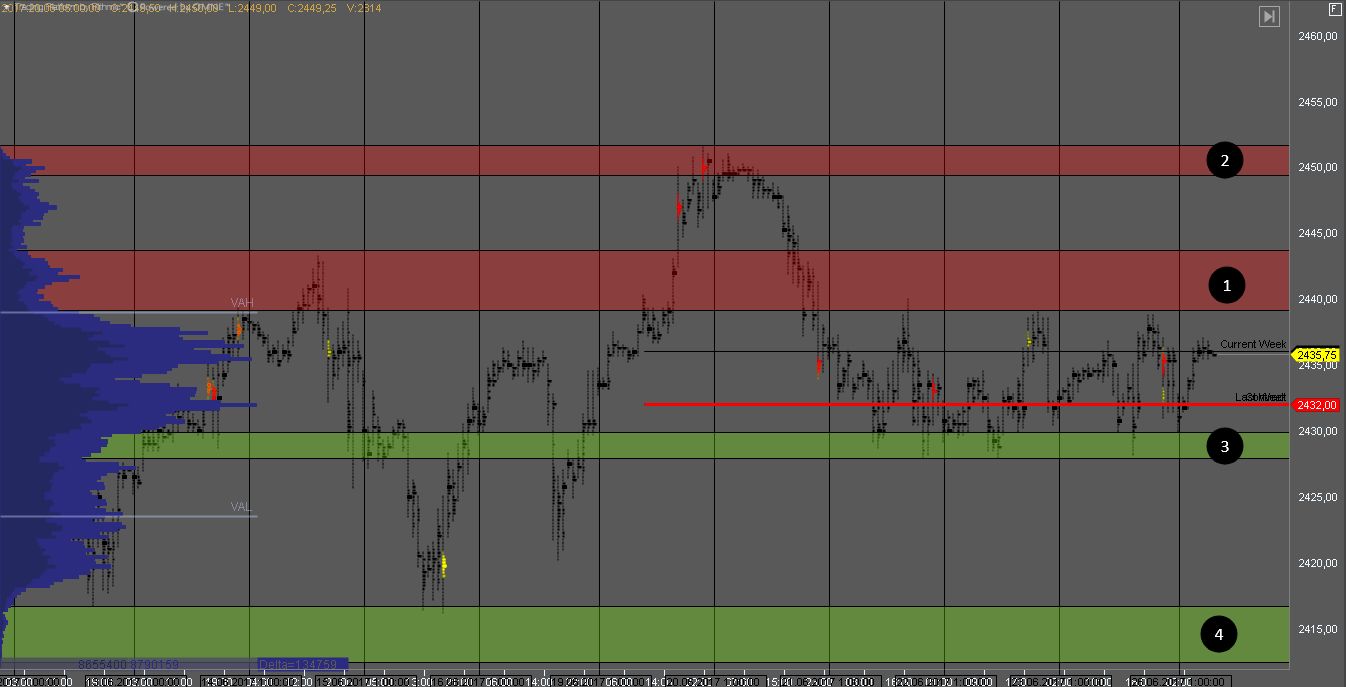Image resolution: width=1346 pixels, height=687 pixels.
Task: Click the Delta value box at bottom
Action: (x=302, y=663)
